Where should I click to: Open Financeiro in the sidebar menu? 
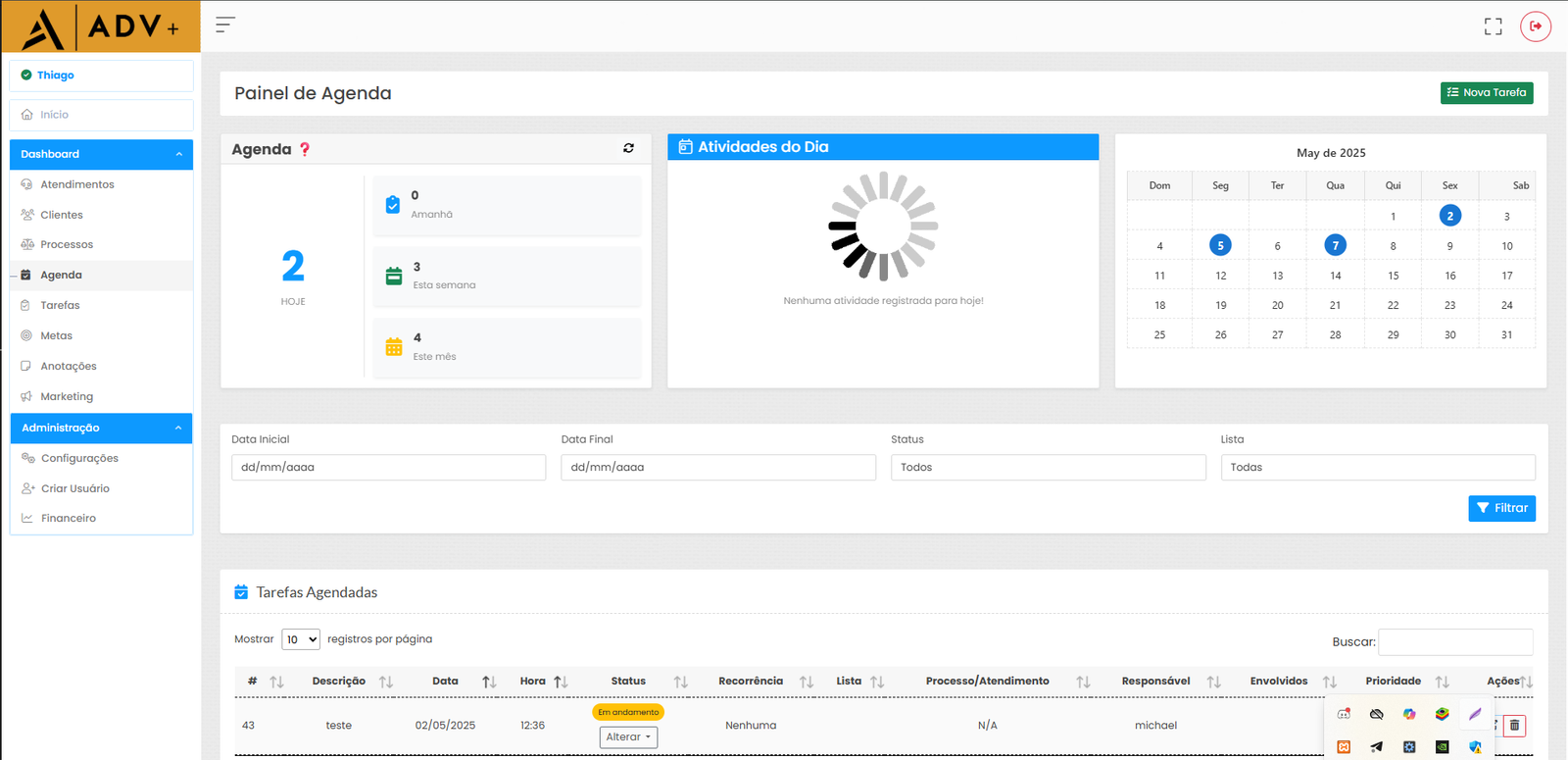tap(69, 519)
